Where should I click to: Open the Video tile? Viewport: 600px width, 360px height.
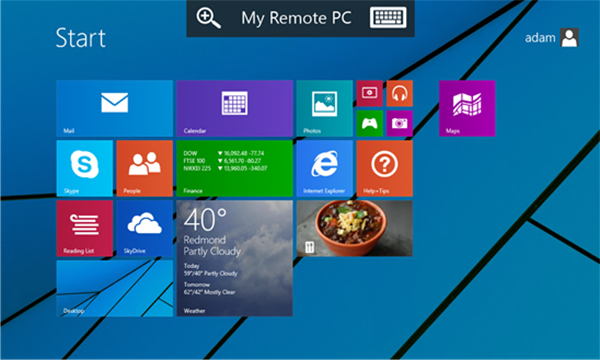(370, 93)
